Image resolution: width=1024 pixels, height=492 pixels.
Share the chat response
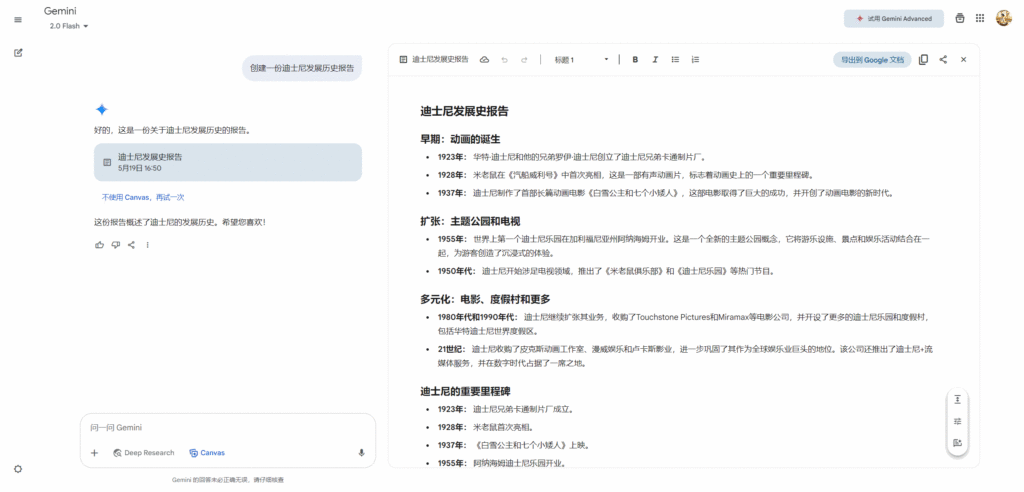click(131, 245)
